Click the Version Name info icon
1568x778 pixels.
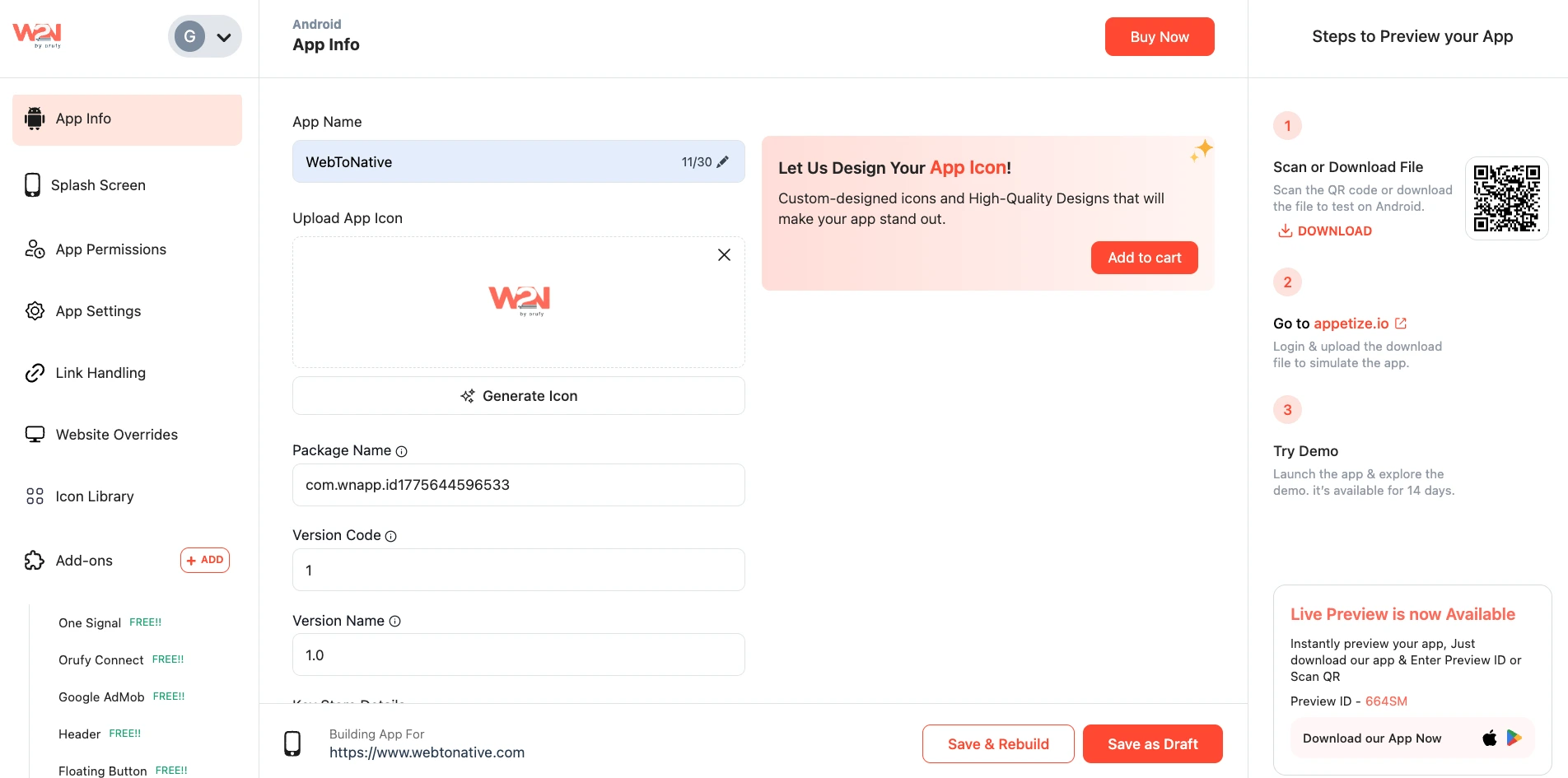[x=395, y=622]
